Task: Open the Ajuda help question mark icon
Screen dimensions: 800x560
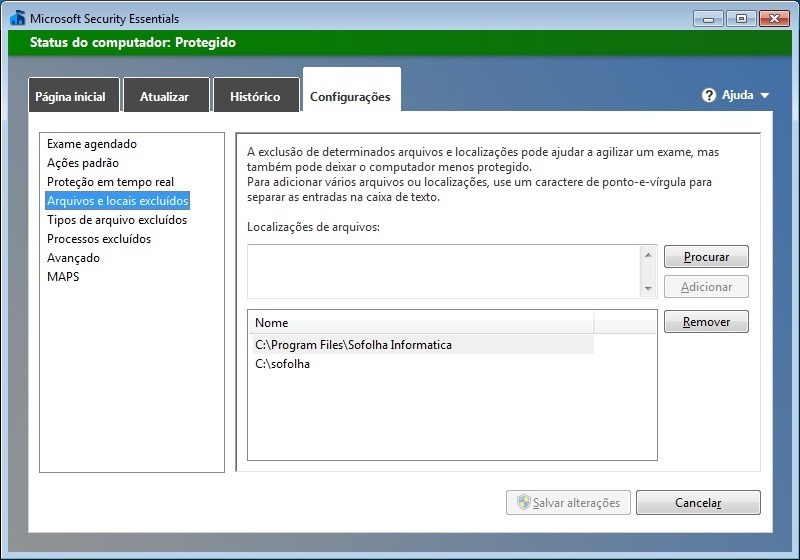Action: [709, 95]
